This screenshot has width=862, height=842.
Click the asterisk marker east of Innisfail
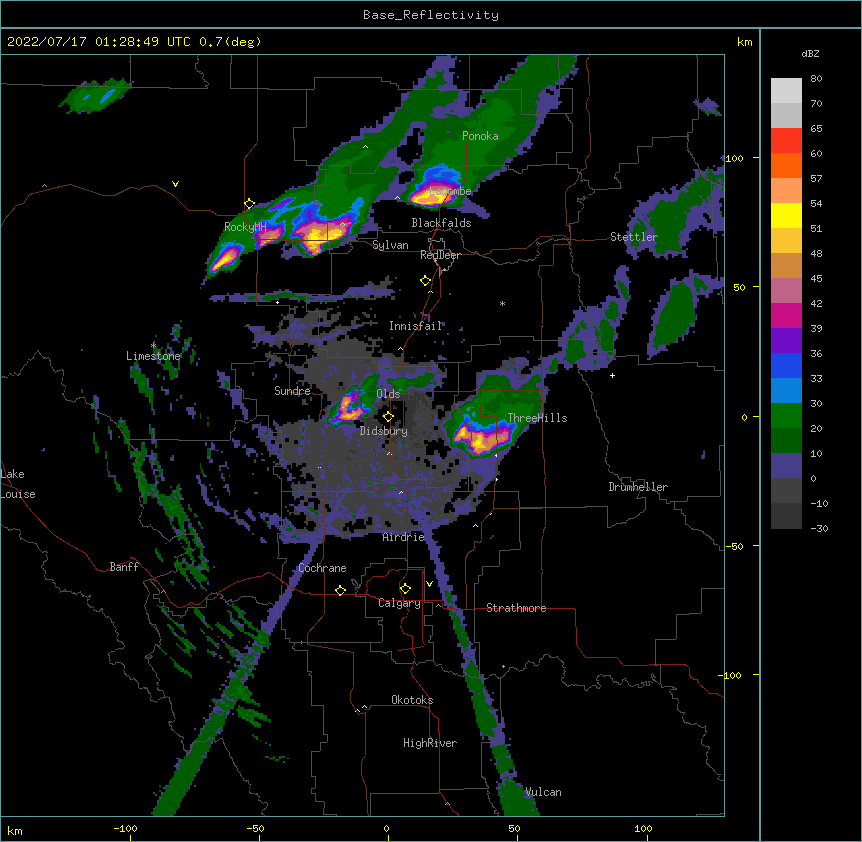pyautogui.click(x=502, y=303)
